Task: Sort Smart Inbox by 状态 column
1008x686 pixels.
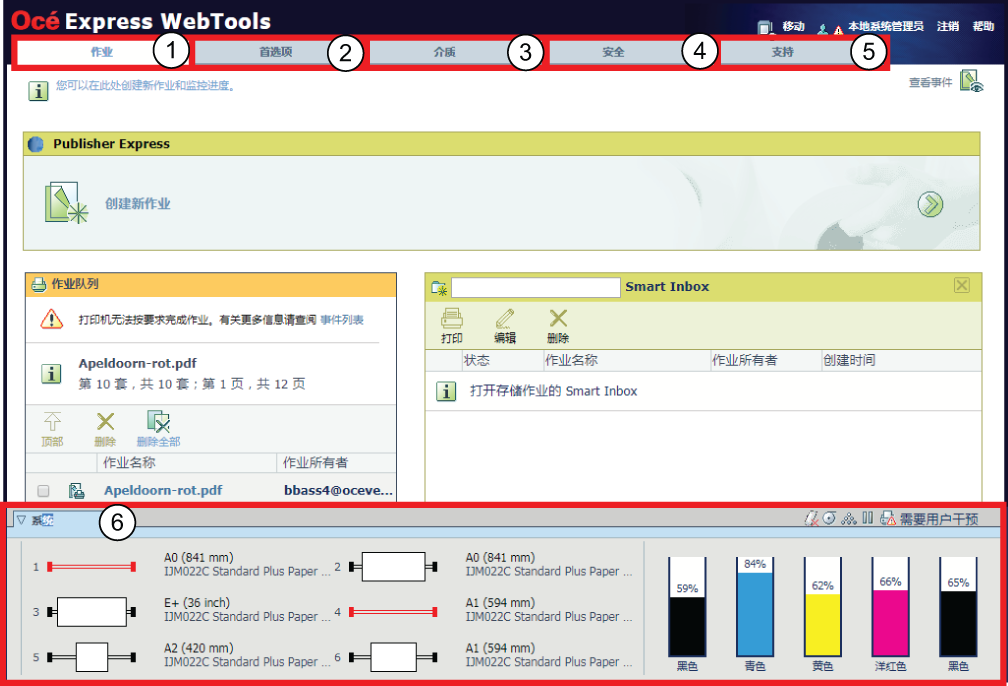Action: (x=476, y=361)
